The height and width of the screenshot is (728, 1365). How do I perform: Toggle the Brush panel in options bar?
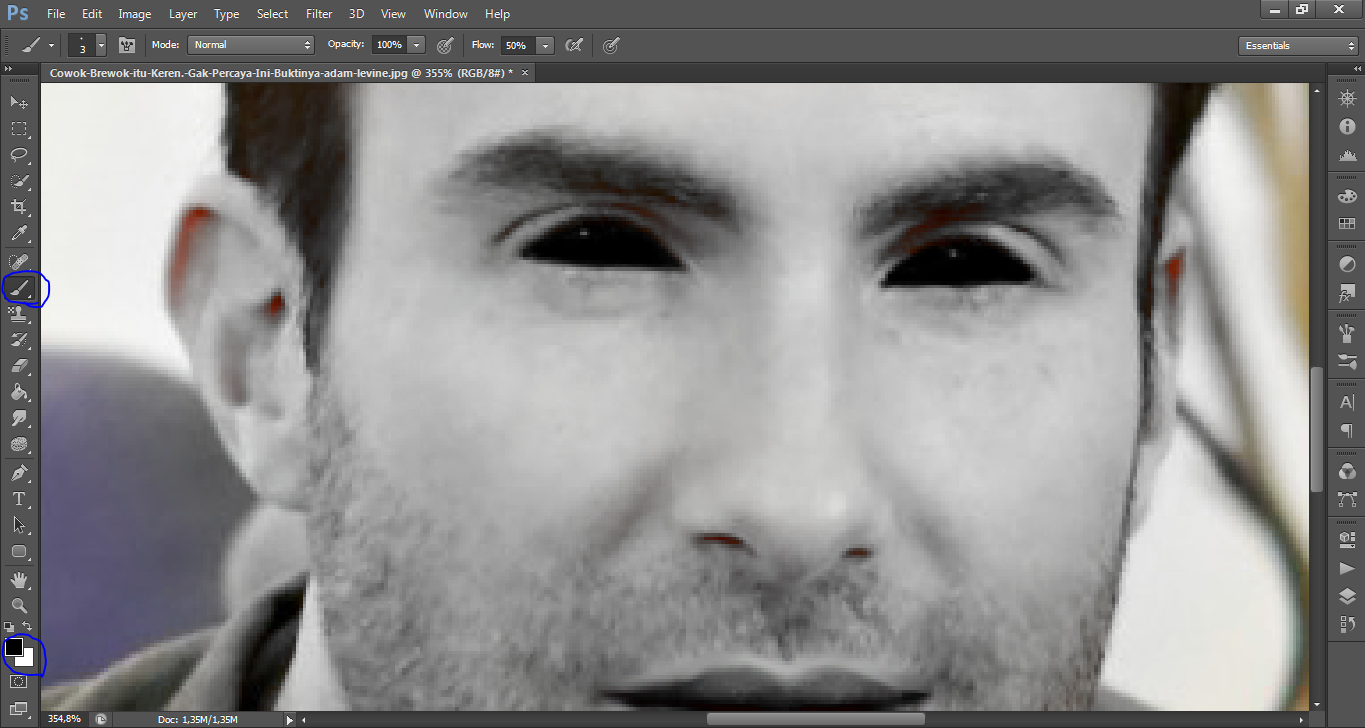pos(127,45)
